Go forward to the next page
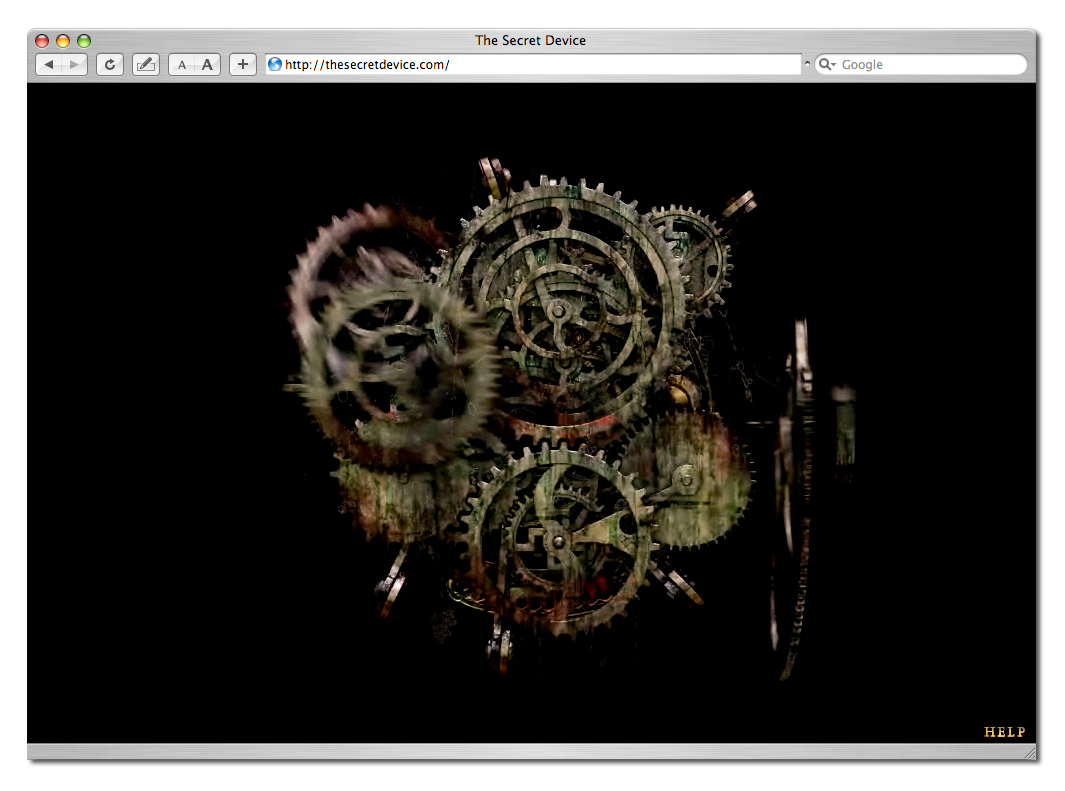Image resolution: width=1065 pixels, height=791 pixels. 74,65
